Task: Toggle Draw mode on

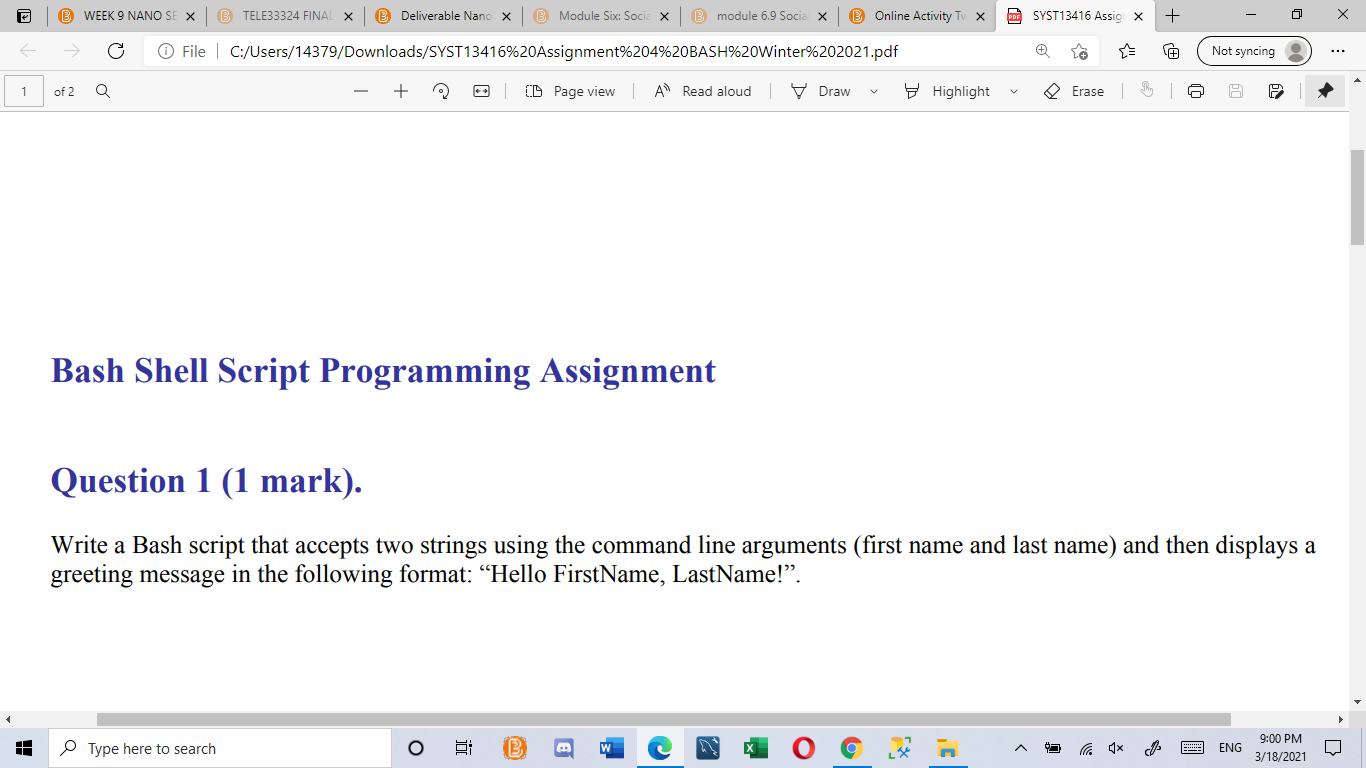Action: click(822, 91)
